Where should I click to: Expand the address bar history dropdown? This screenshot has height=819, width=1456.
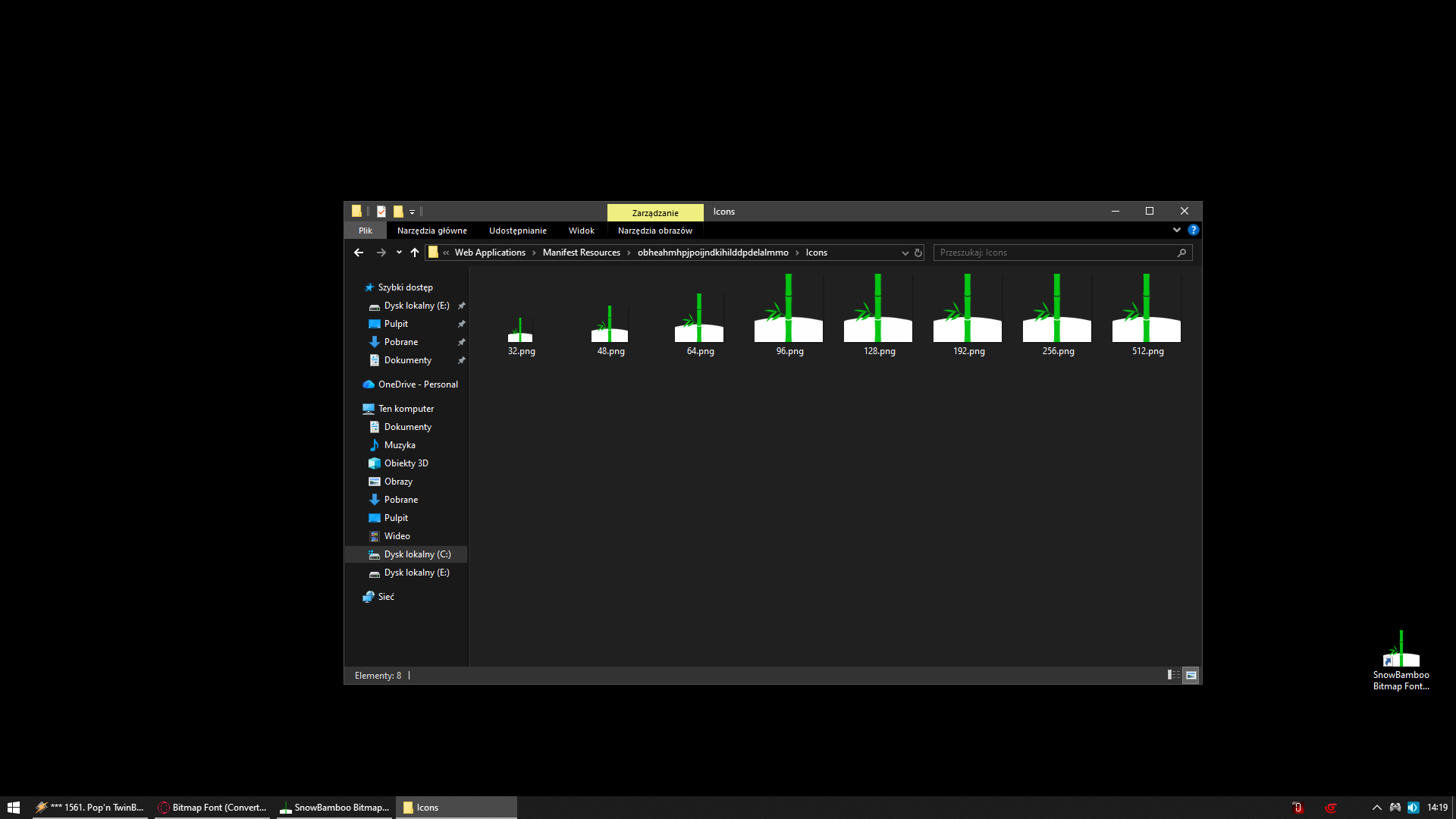(905, 253)
